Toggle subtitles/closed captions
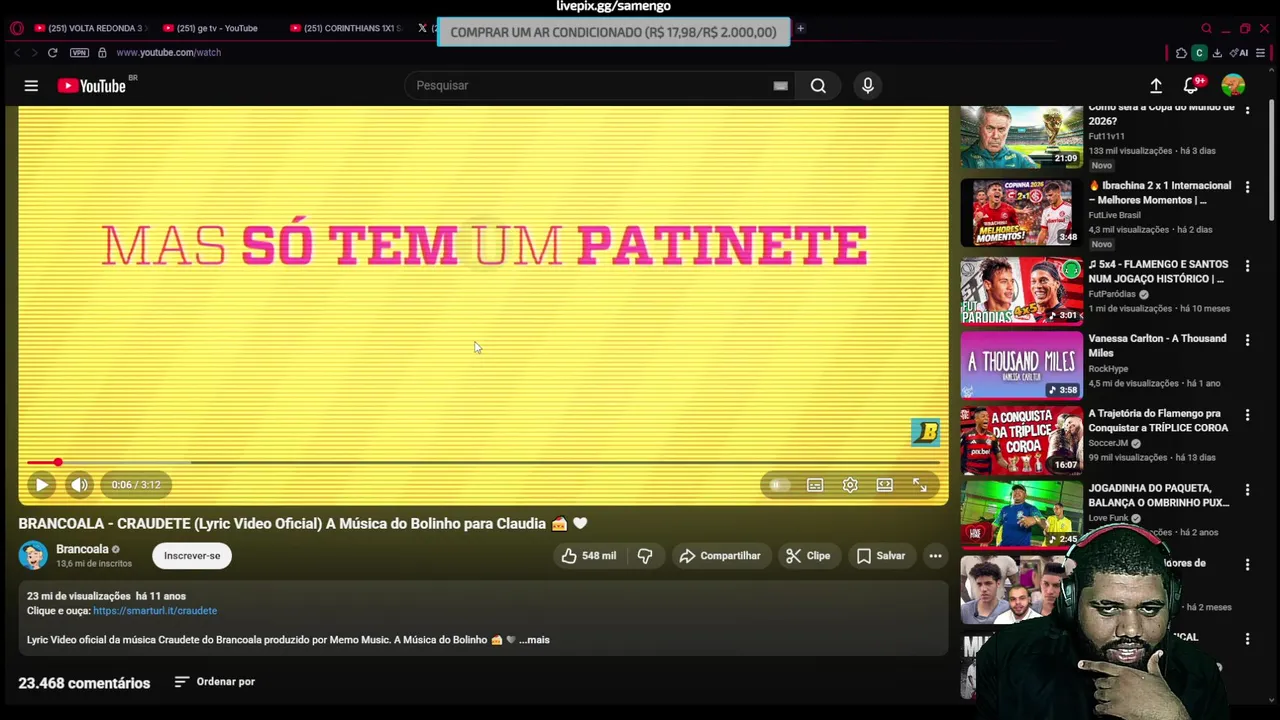The image size is (1280, 720). (815, 485)
